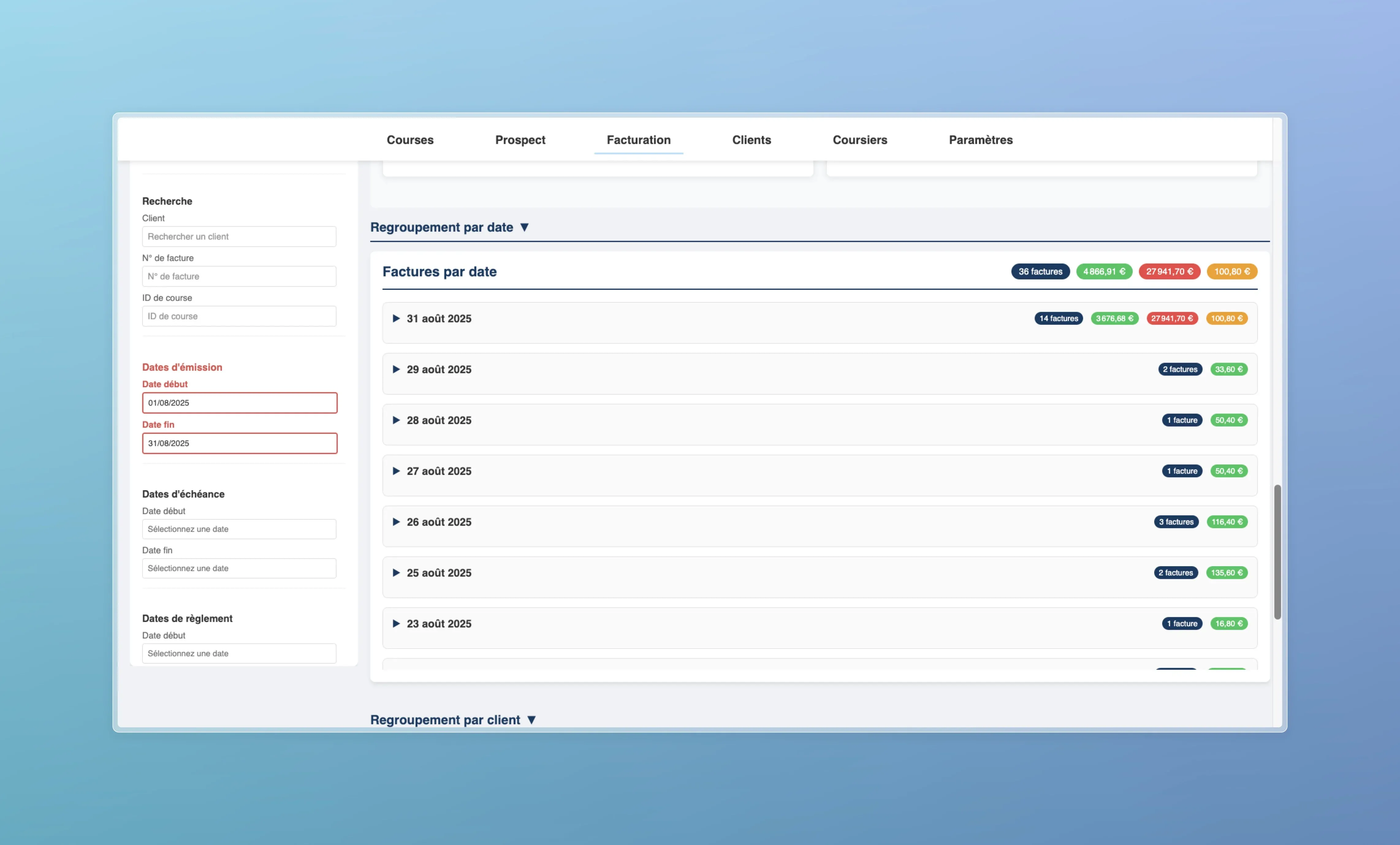
Task: Click the Rechercher un client field
Action: pyautogui.click(x=239, y=236)
